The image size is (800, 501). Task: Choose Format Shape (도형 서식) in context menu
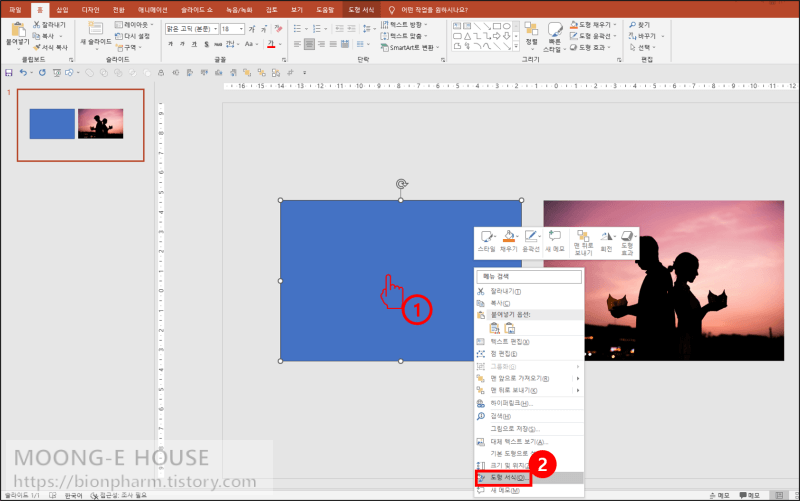tap(529, 478)
